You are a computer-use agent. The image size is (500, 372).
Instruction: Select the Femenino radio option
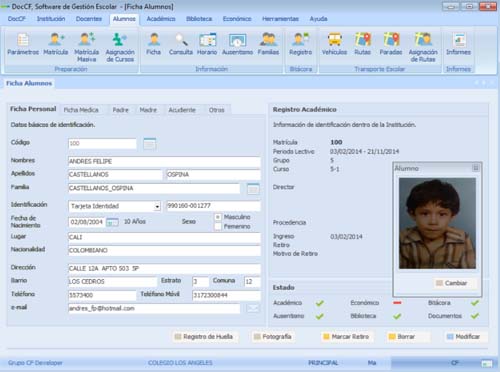pos(218,226)
